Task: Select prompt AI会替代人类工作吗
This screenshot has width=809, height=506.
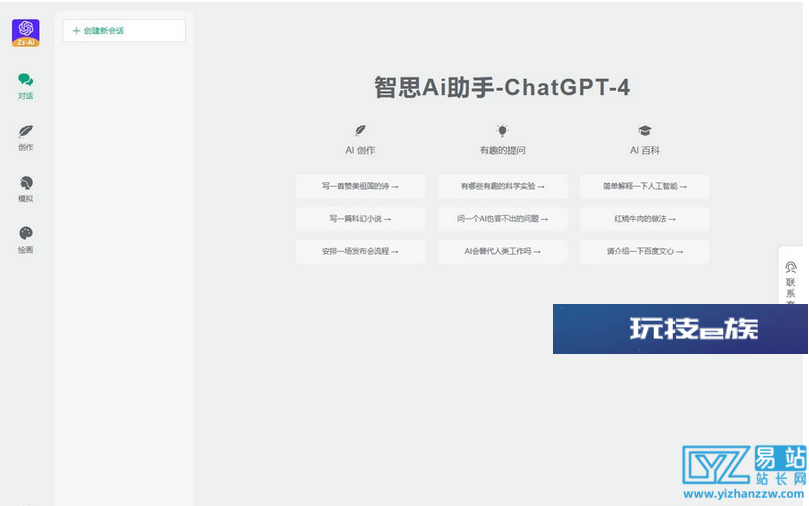Action: pos(503,251)
